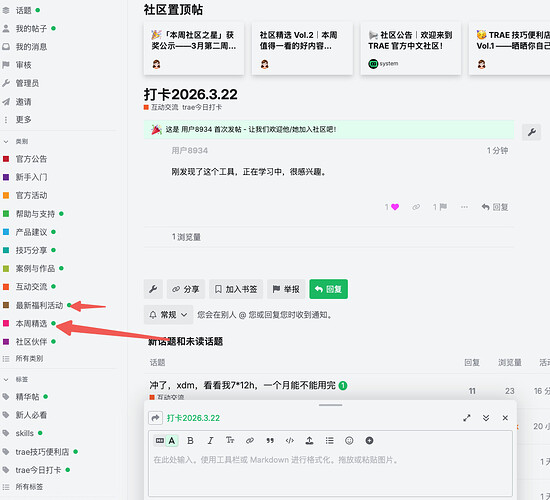The image size is (550, 500).
Task: Insert a blockquote in the composer
Action: pyautogui.click(x=270, y=440)
